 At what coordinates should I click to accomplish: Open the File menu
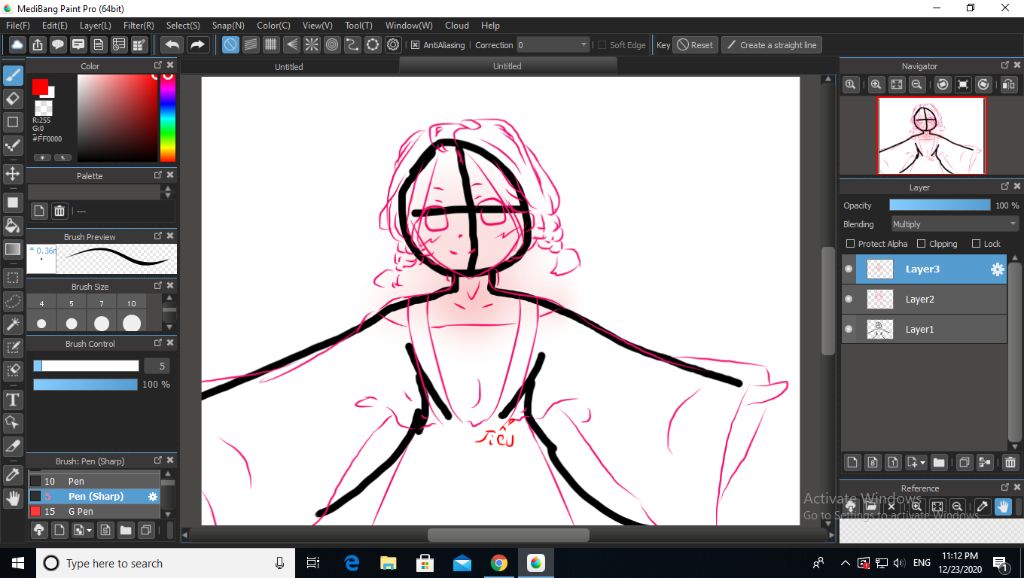click(x=18, y=25)
